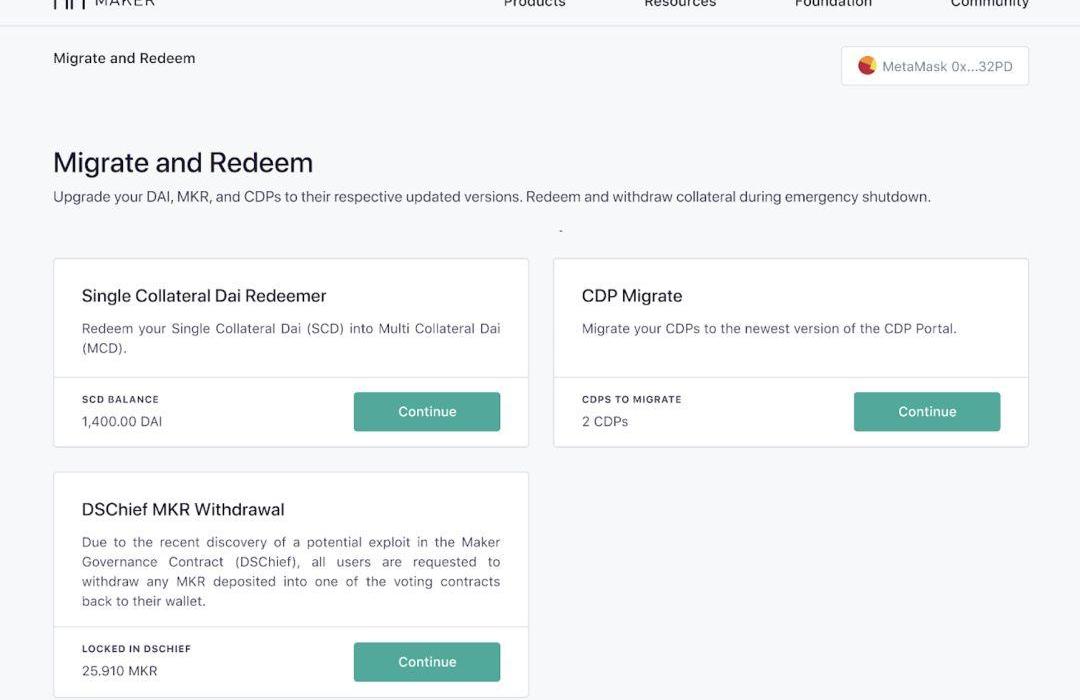This screenshot has width=1080, height=700.
Task: Open the Resources menu
Action: 680,4
